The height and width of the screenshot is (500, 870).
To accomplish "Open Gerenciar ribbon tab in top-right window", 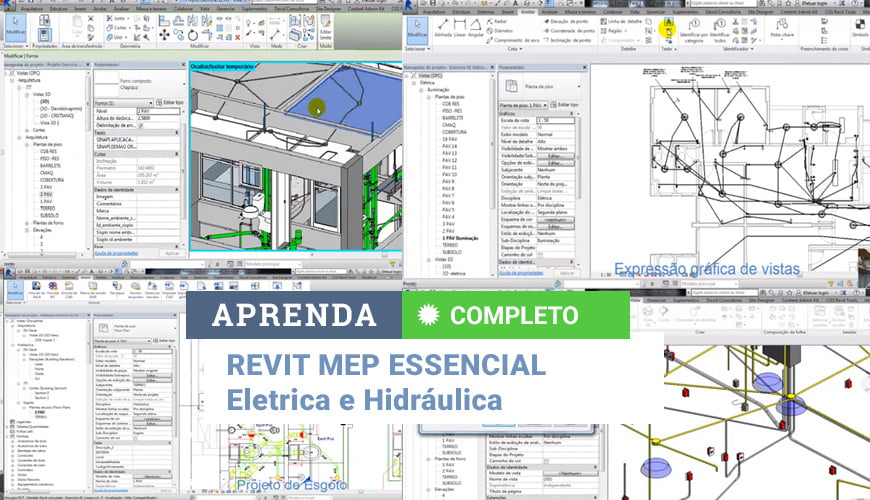I will 655,12.
